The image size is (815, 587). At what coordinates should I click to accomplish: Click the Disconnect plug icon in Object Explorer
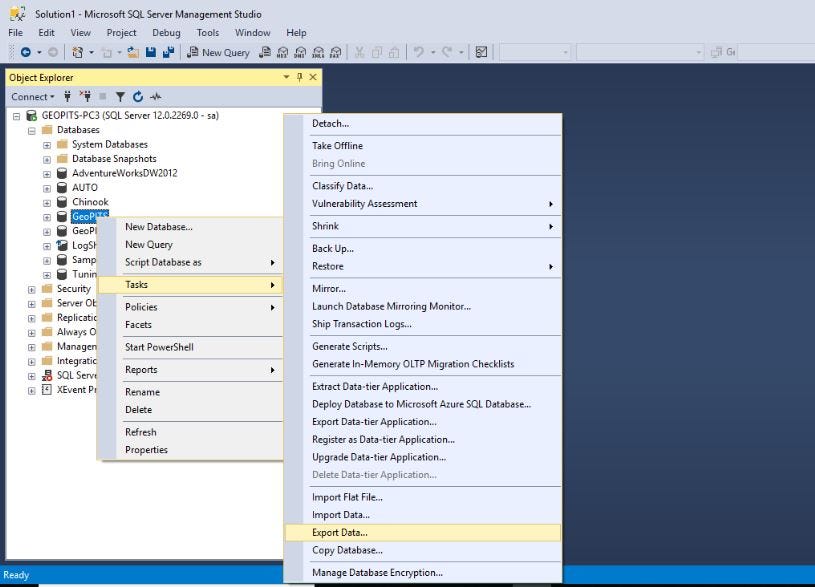[85, 96]
